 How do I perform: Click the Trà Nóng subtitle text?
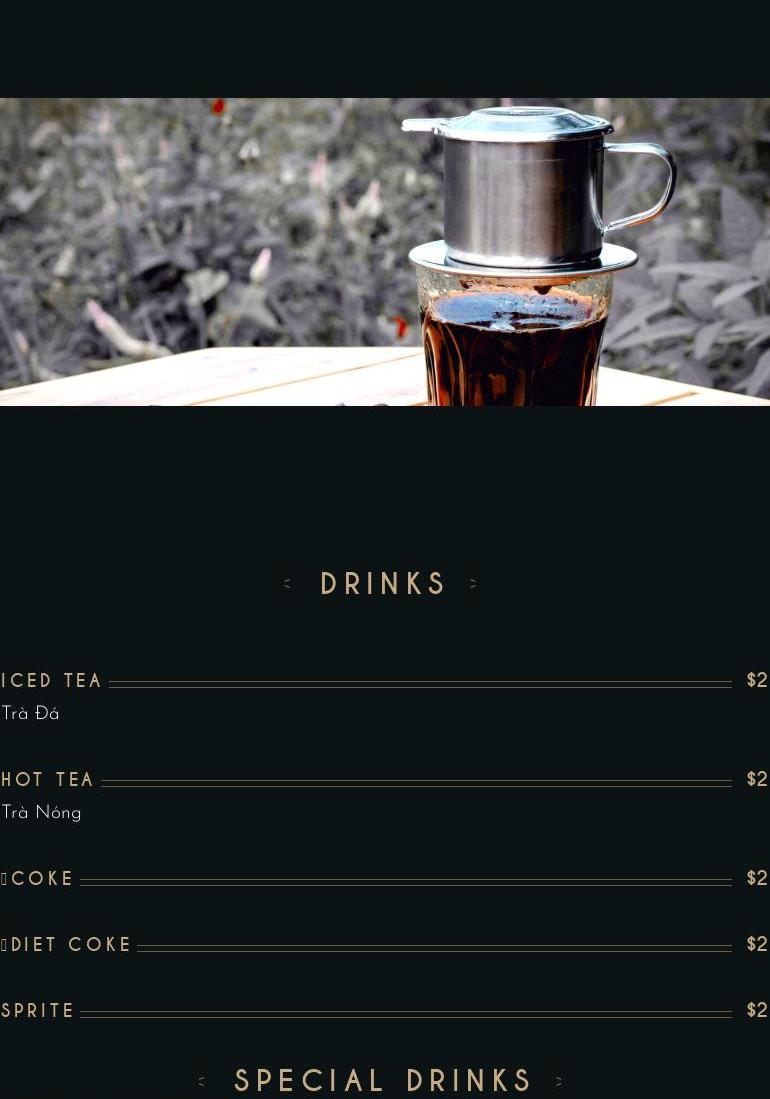pyautogui.click(x=41, y=812)
